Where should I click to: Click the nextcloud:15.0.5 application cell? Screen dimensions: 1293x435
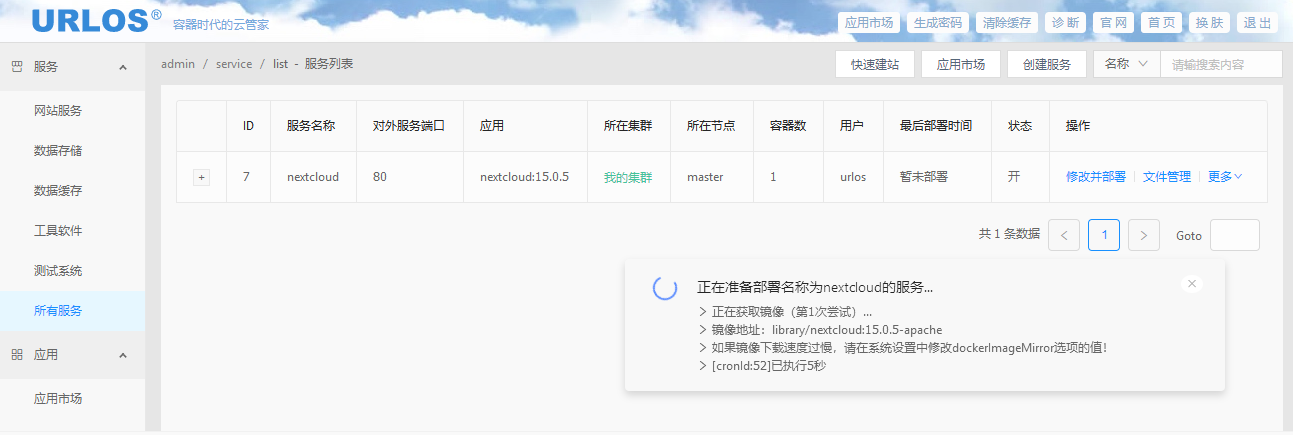[x=524, y=177]
